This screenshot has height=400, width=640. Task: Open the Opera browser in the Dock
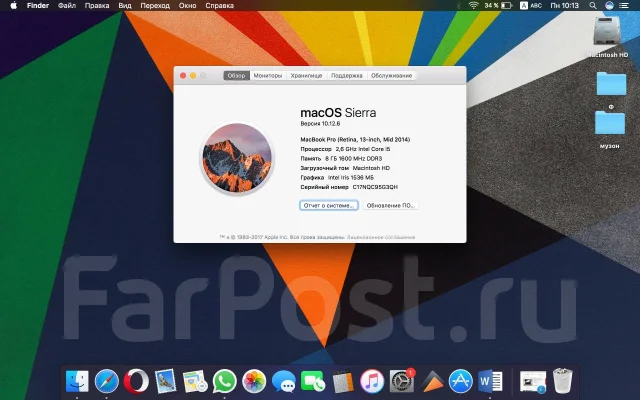[x=136, y=381]
